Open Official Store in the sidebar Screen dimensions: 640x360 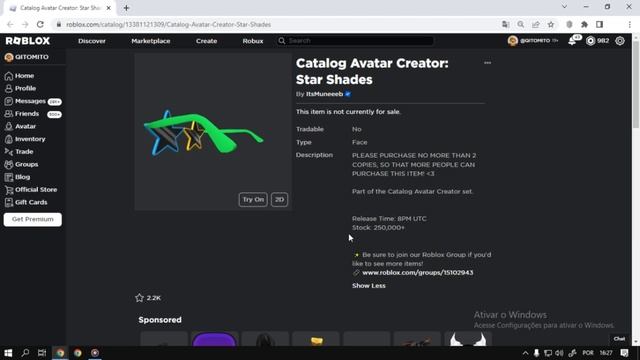36,190
